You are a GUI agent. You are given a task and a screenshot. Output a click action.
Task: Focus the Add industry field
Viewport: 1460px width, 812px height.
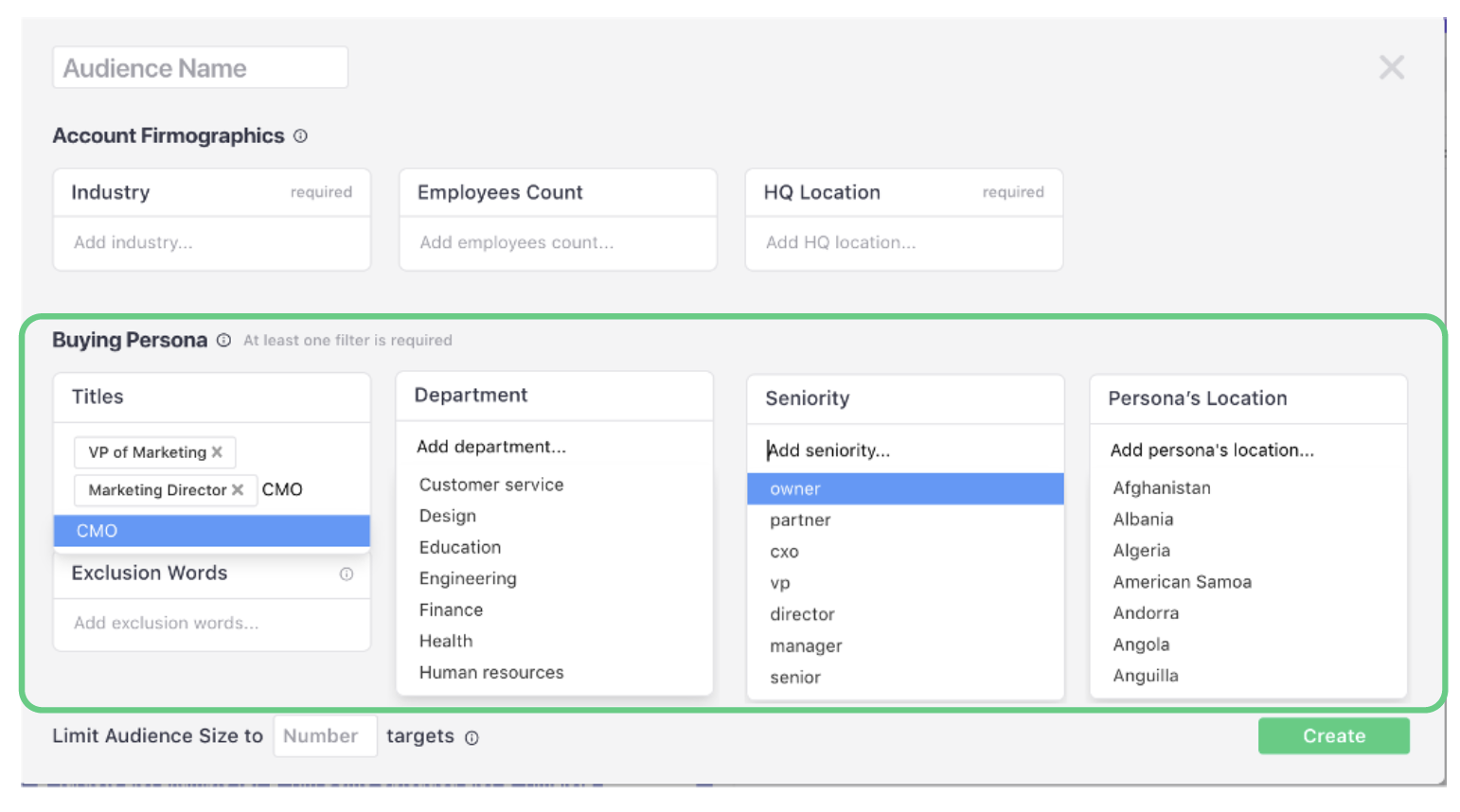coord(211,243)
